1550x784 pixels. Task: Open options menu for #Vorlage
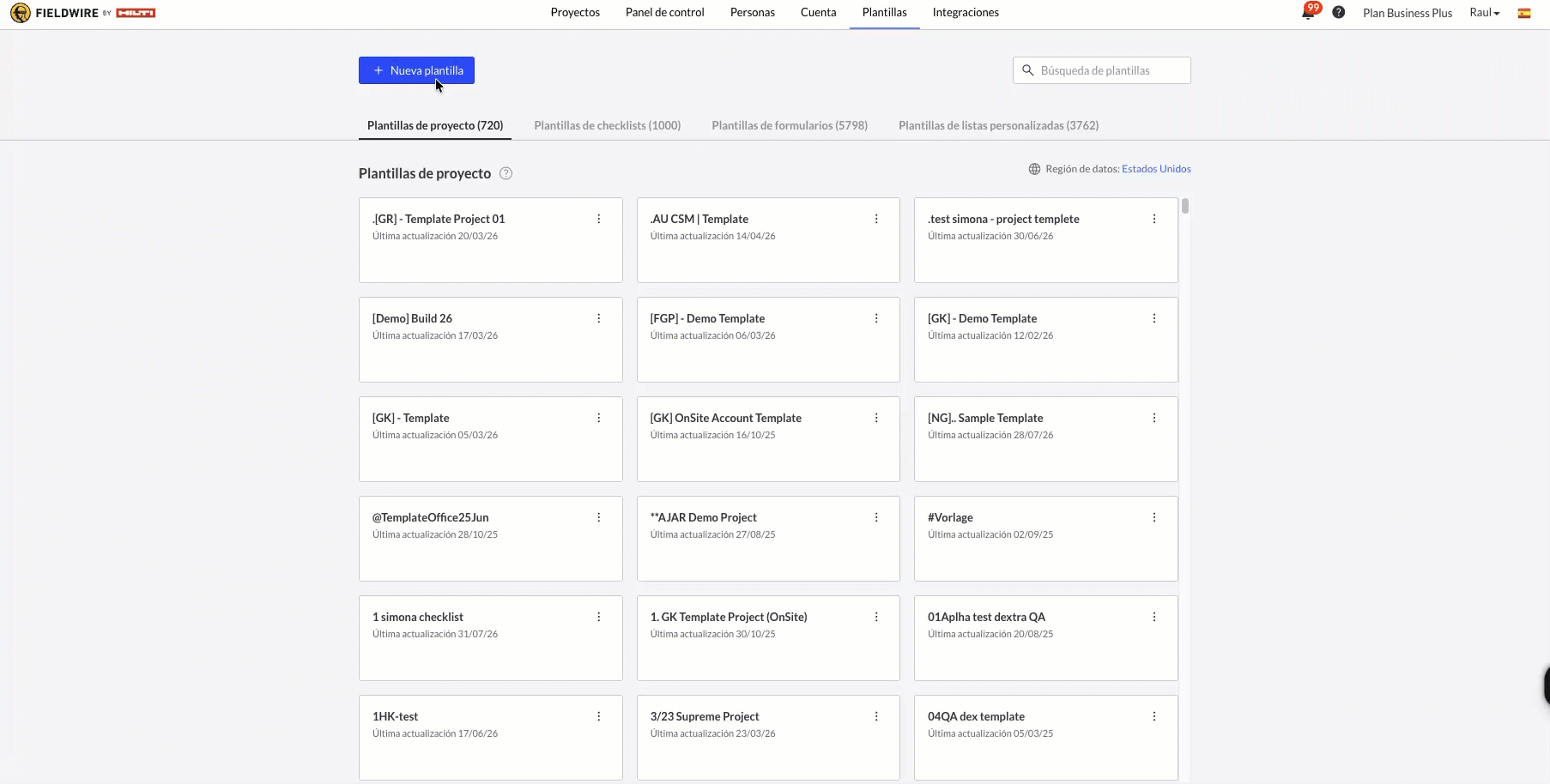(x=1154, y=517)
